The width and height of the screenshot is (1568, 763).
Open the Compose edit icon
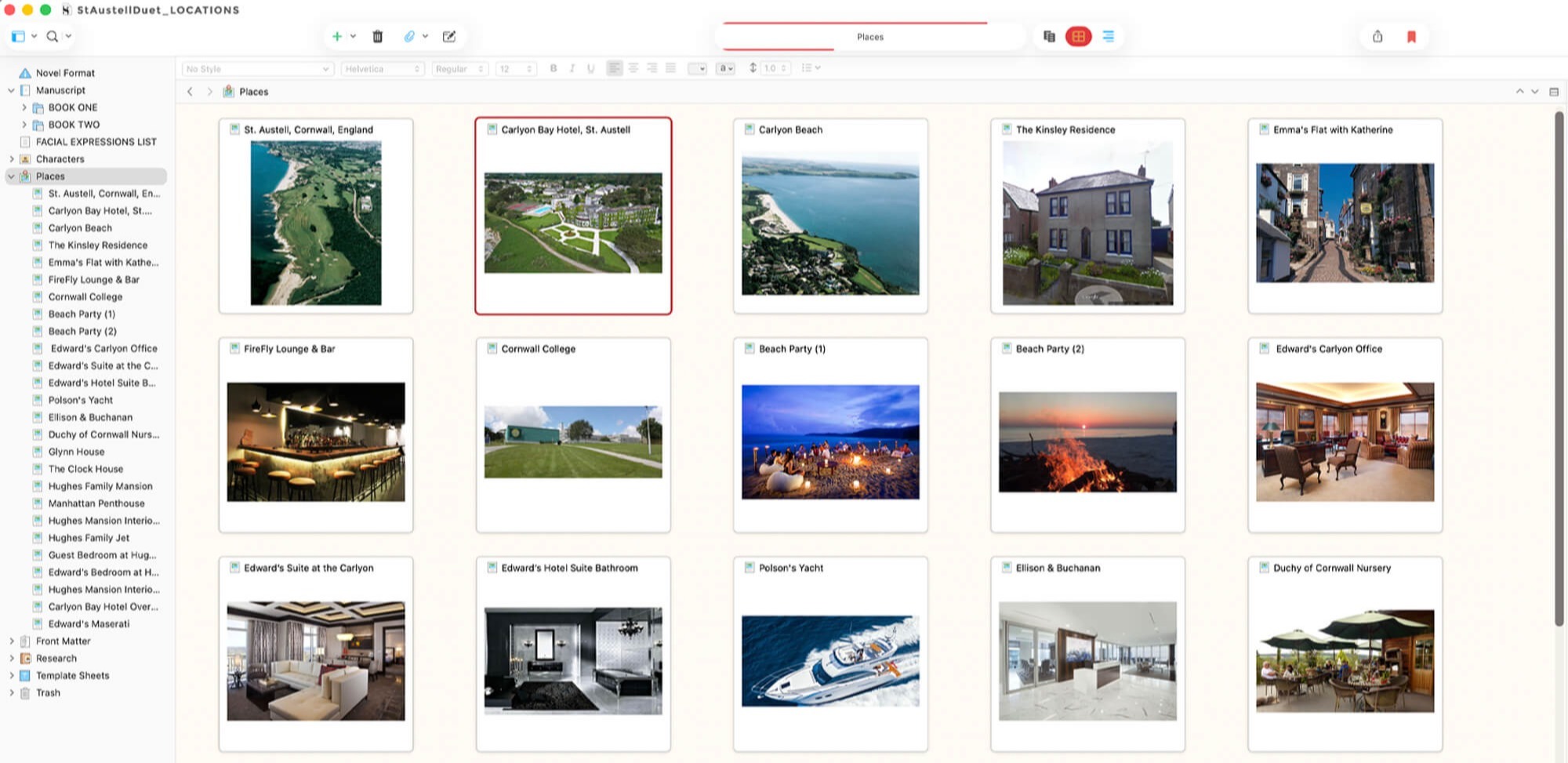point(449,36)
